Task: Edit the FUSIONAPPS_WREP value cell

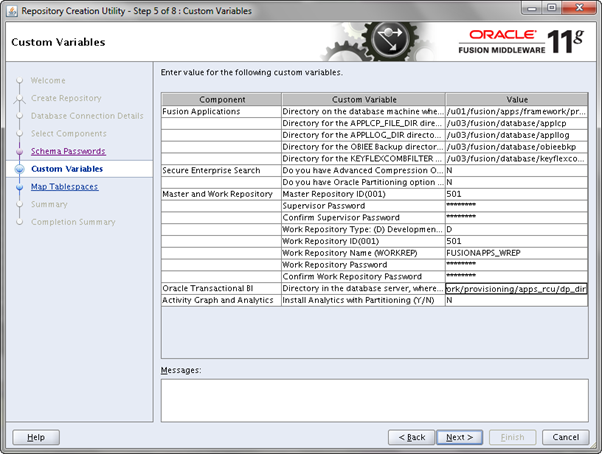Action: (516, 253)
